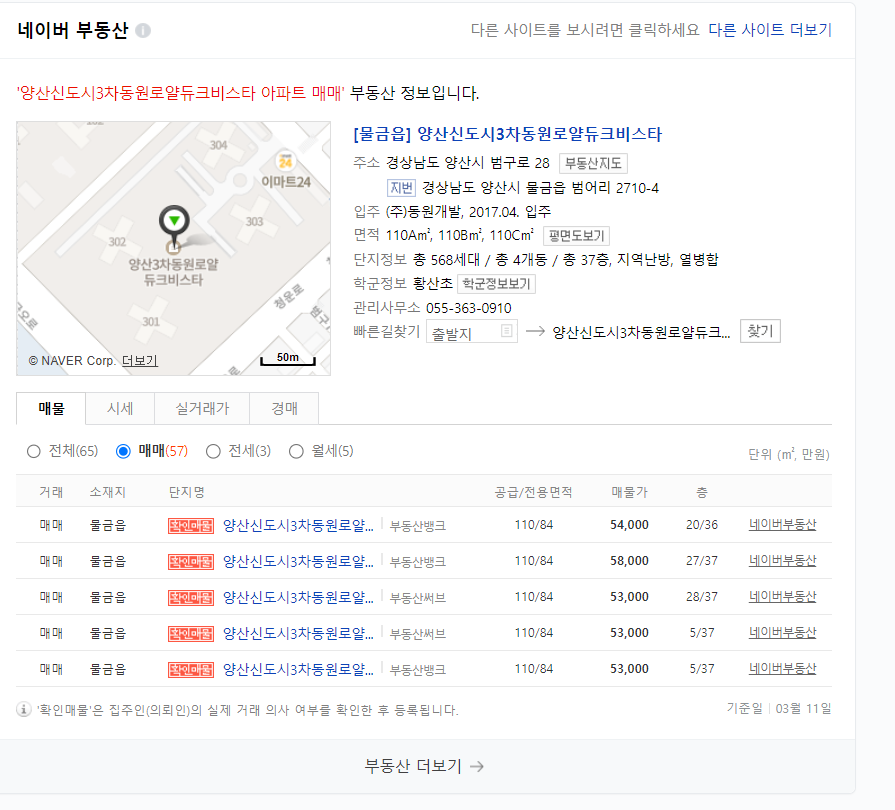Click the arrow icon next to 부동산 더보기
The width and height of the screenshot is (895, 810).
(x=477, y=767)
